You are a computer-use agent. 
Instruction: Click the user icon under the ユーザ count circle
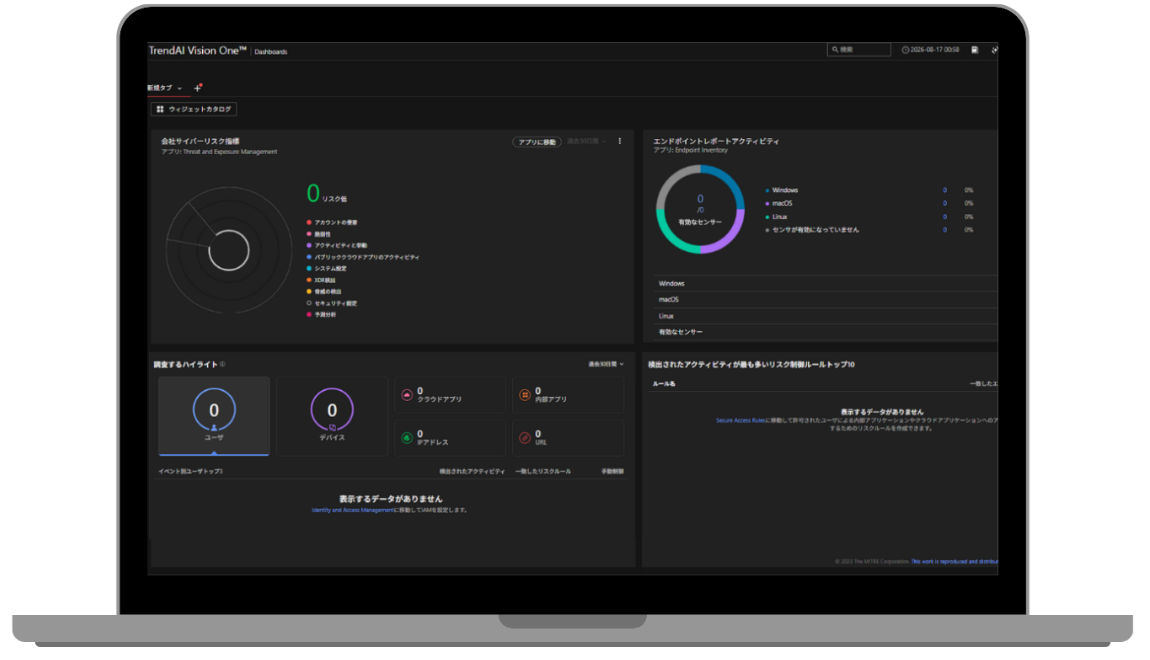[x=214, y=428]
